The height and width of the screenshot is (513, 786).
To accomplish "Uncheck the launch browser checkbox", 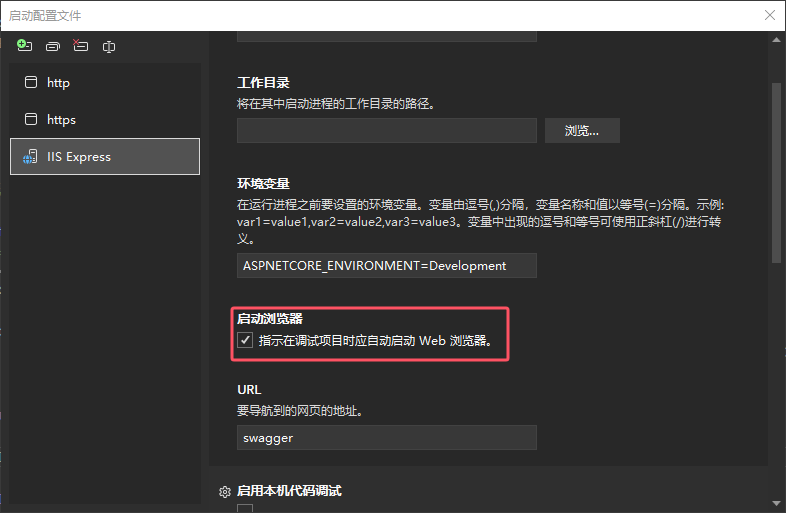I will (x=245, y=340).
